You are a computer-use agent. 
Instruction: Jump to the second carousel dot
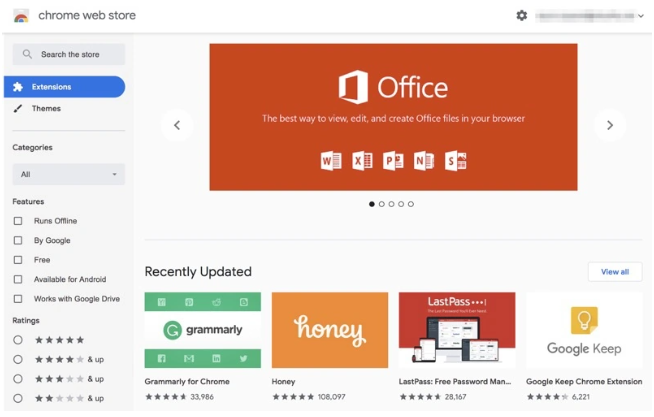pyautogui.click(x=382, y=204)
